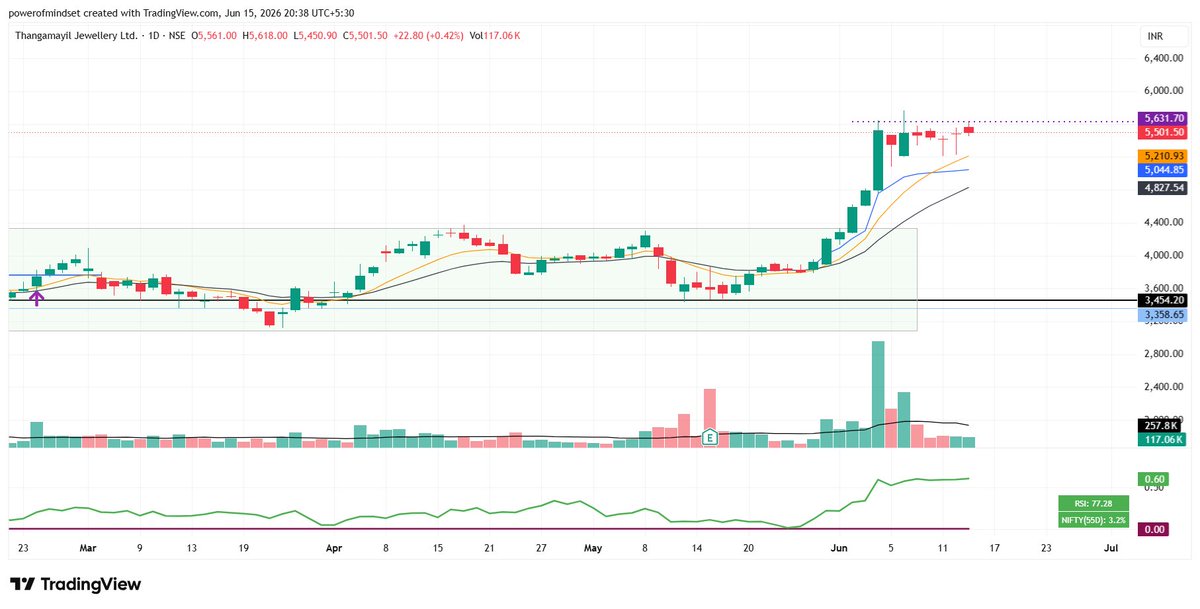Click the light blue 3,358.65 label
Image resolution: width=1200 pixels, height=609 pixels.
1163,314
